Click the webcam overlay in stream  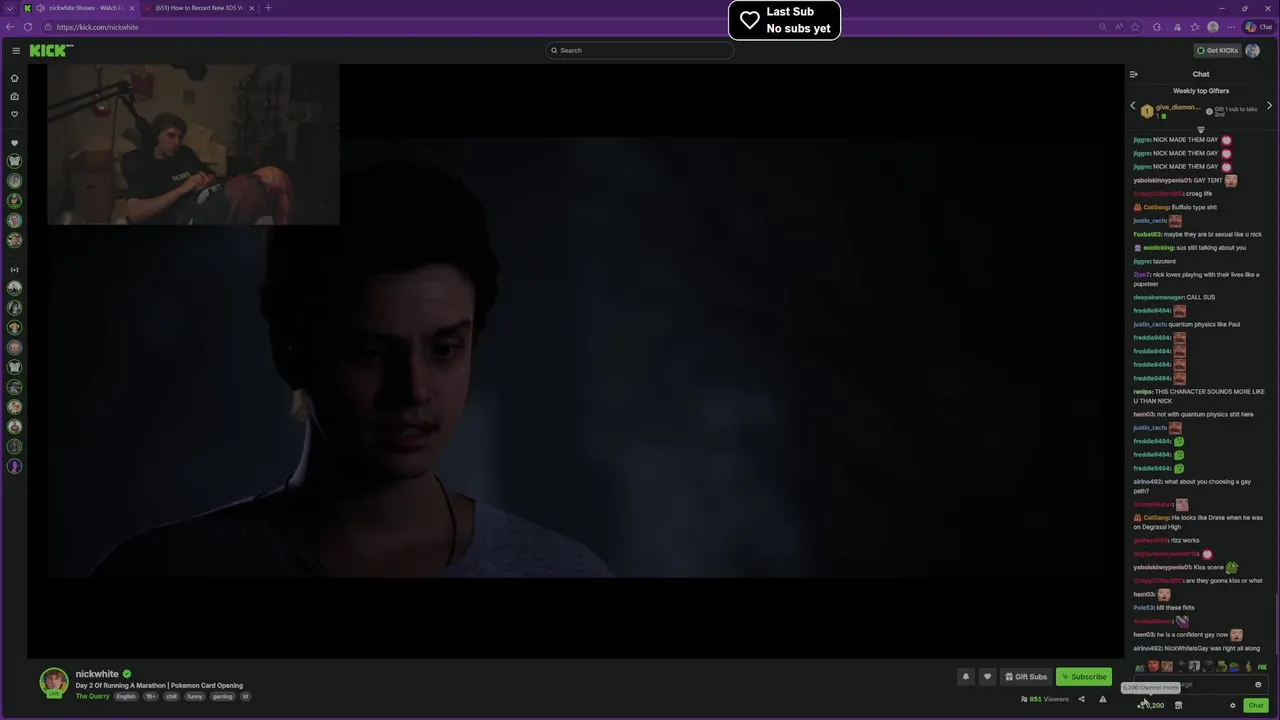(193, 145)
